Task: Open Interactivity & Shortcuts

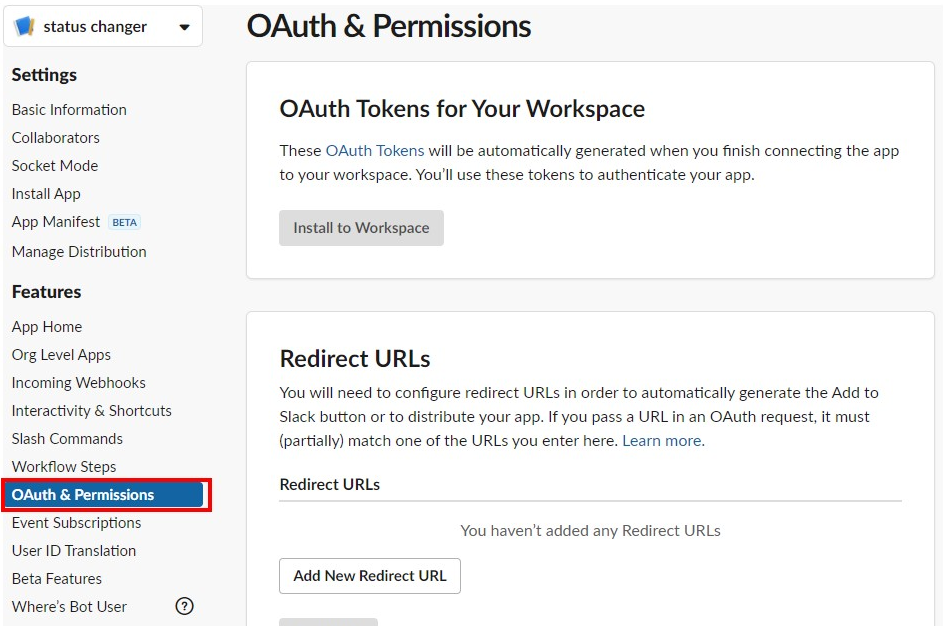Action: coord(91,411)
